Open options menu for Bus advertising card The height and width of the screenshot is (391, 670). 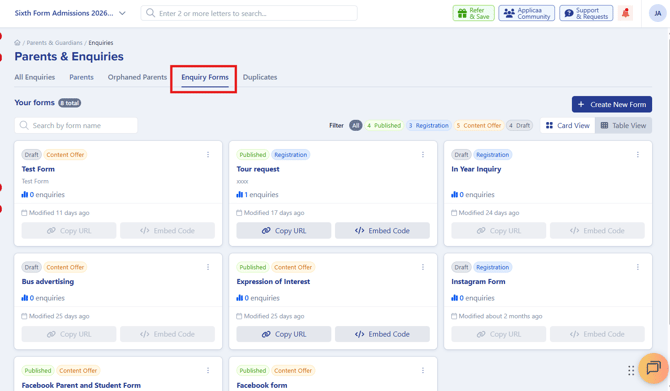coord(208,267)
